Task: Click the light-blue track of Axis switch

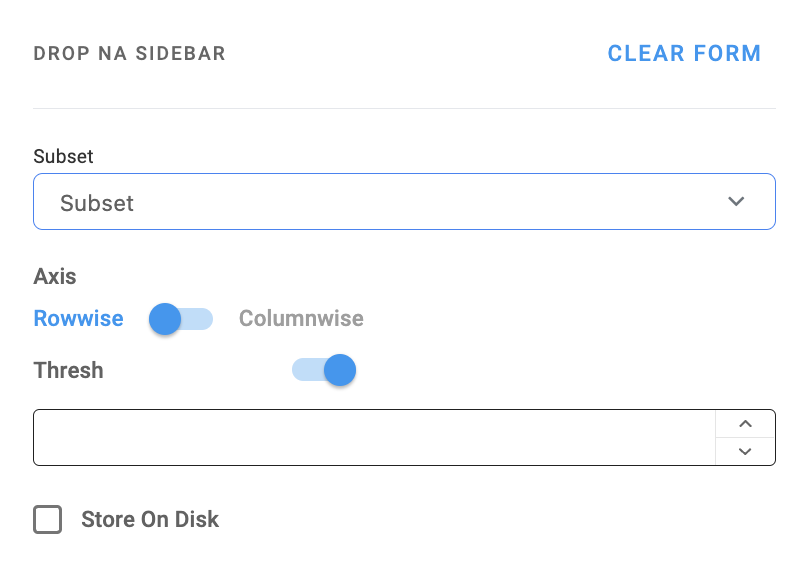Action: (x=200, y=319)
